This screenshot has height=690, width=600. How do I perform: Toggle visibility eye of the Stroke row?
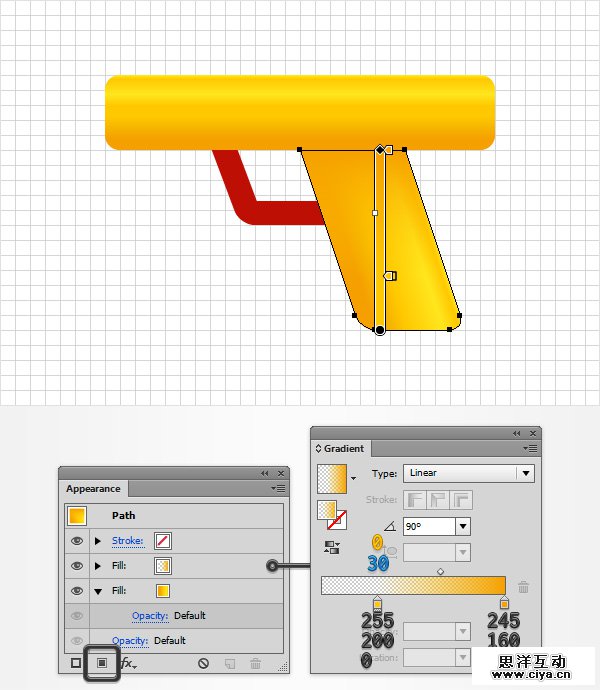click(77, 541)
